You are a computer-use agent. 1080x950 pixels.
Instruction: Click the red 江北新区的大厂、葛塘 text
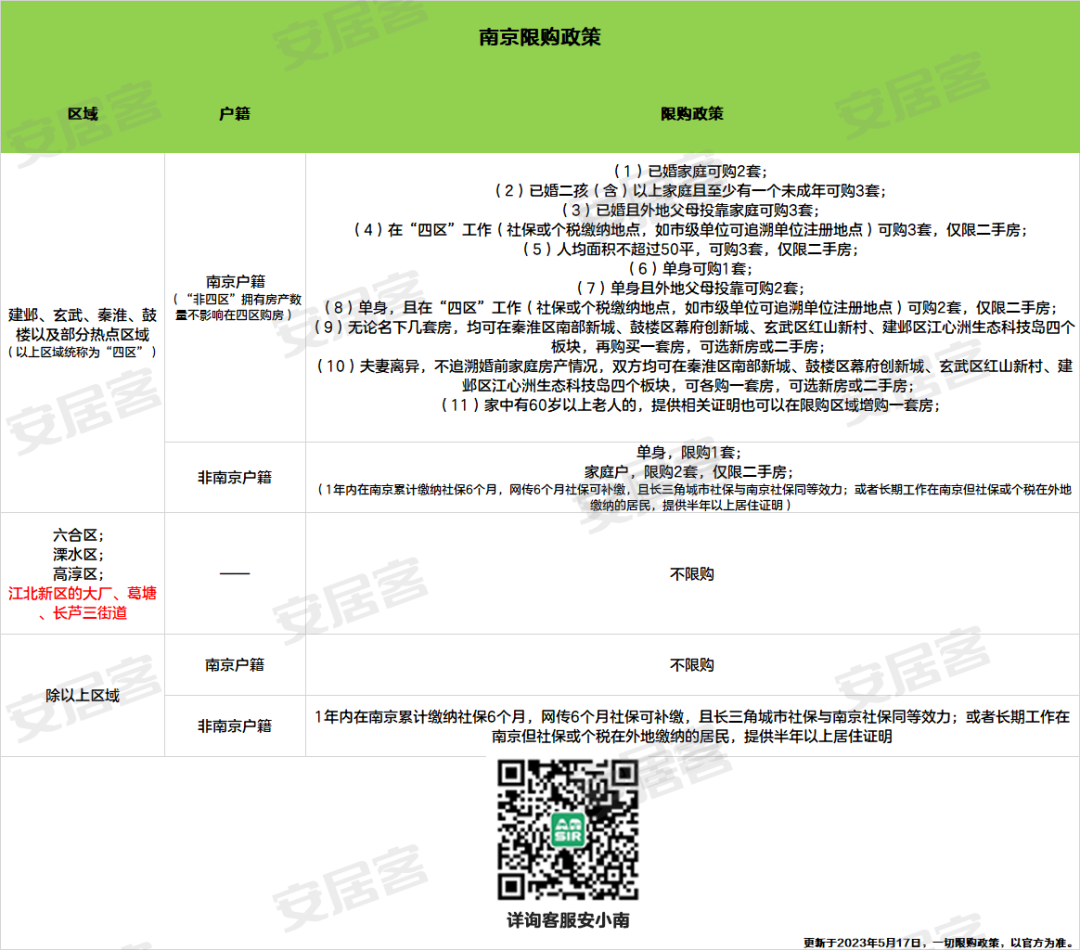pos(83,603)
